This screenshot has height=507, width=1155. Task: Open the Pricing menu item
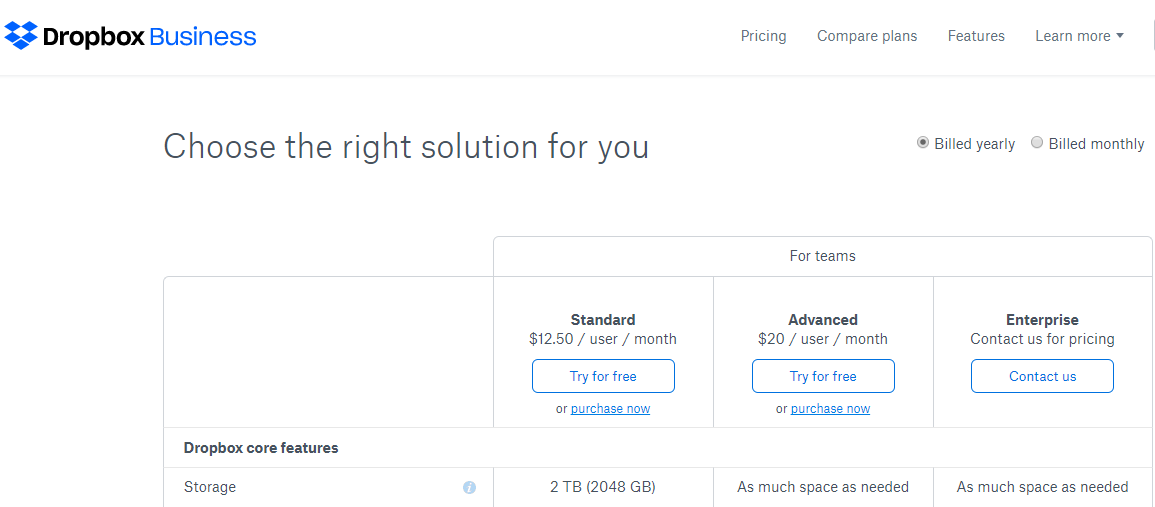(x=763, y=36)
